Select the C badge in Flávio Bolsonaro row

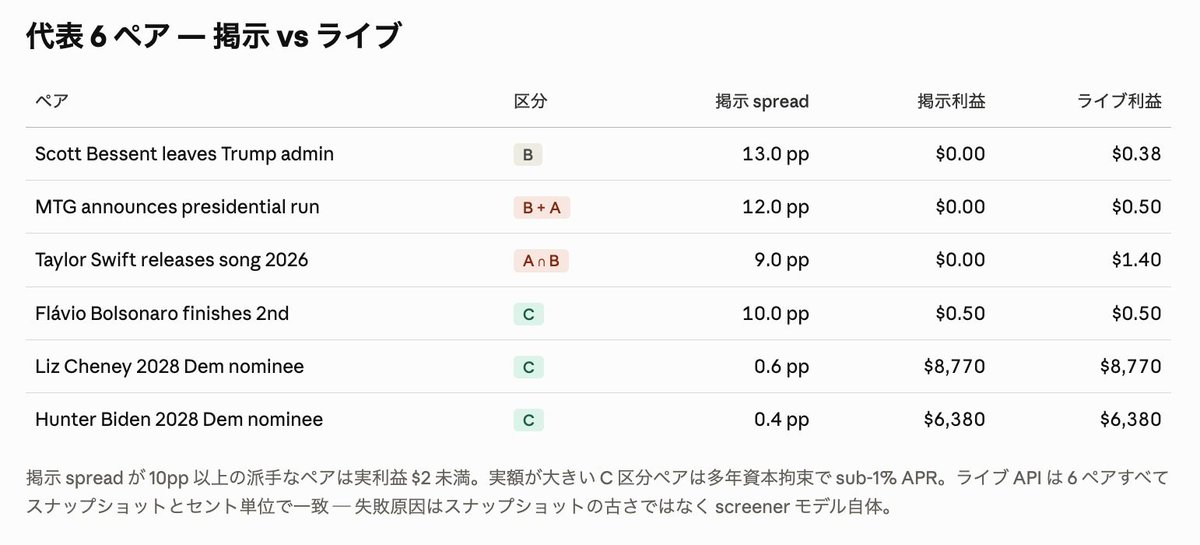(x=528, y=314)
